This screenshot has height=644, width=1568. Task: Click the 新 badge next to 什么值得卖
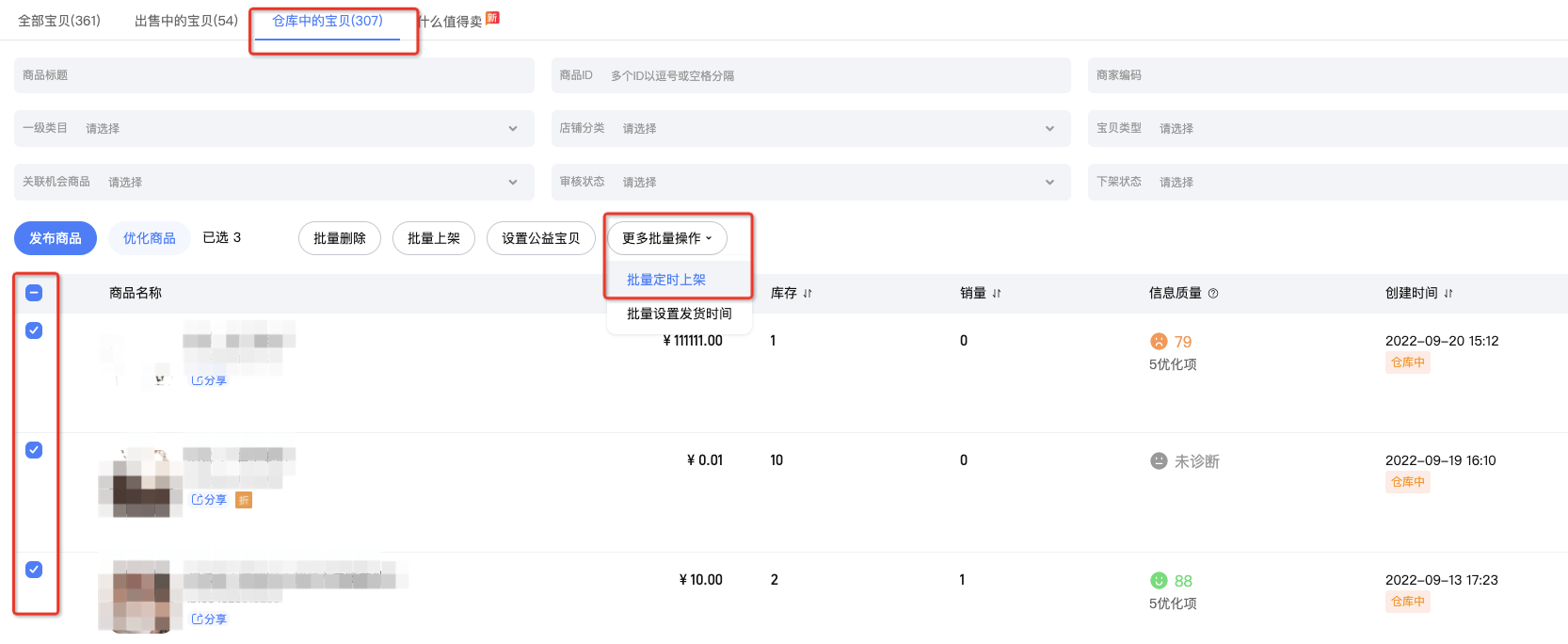pyautogui.click(x=492, y=18)
